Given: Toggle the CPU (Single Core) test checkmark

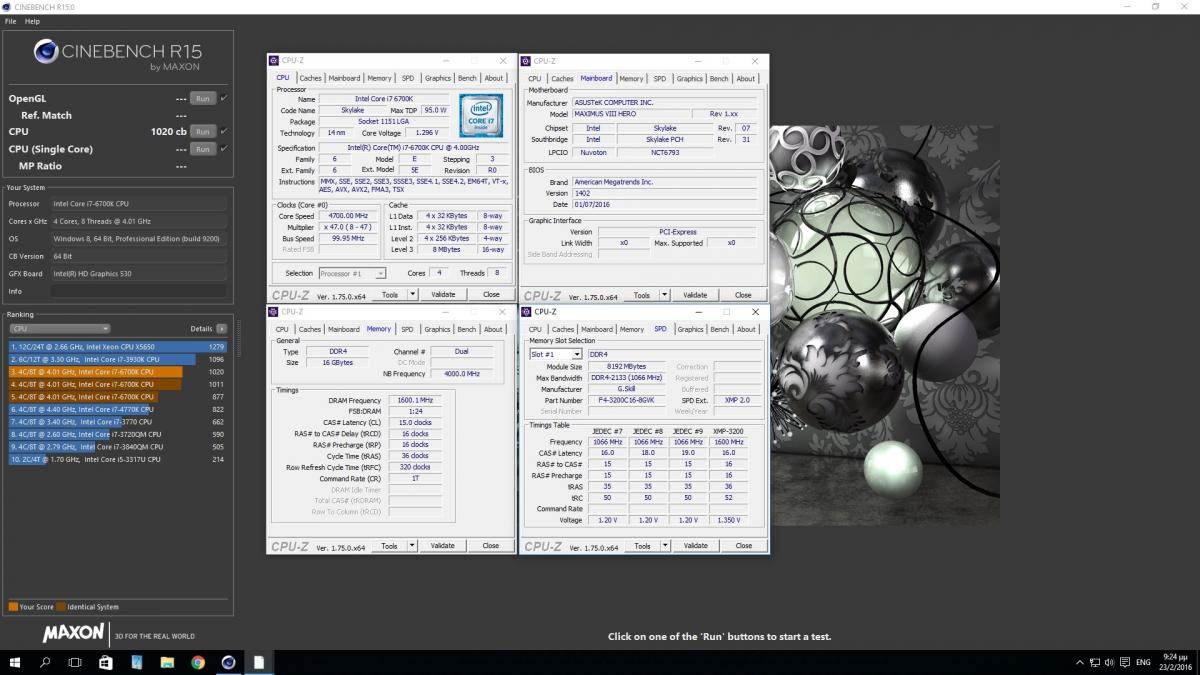Looking at the screenshot, I should pos(224,149).
